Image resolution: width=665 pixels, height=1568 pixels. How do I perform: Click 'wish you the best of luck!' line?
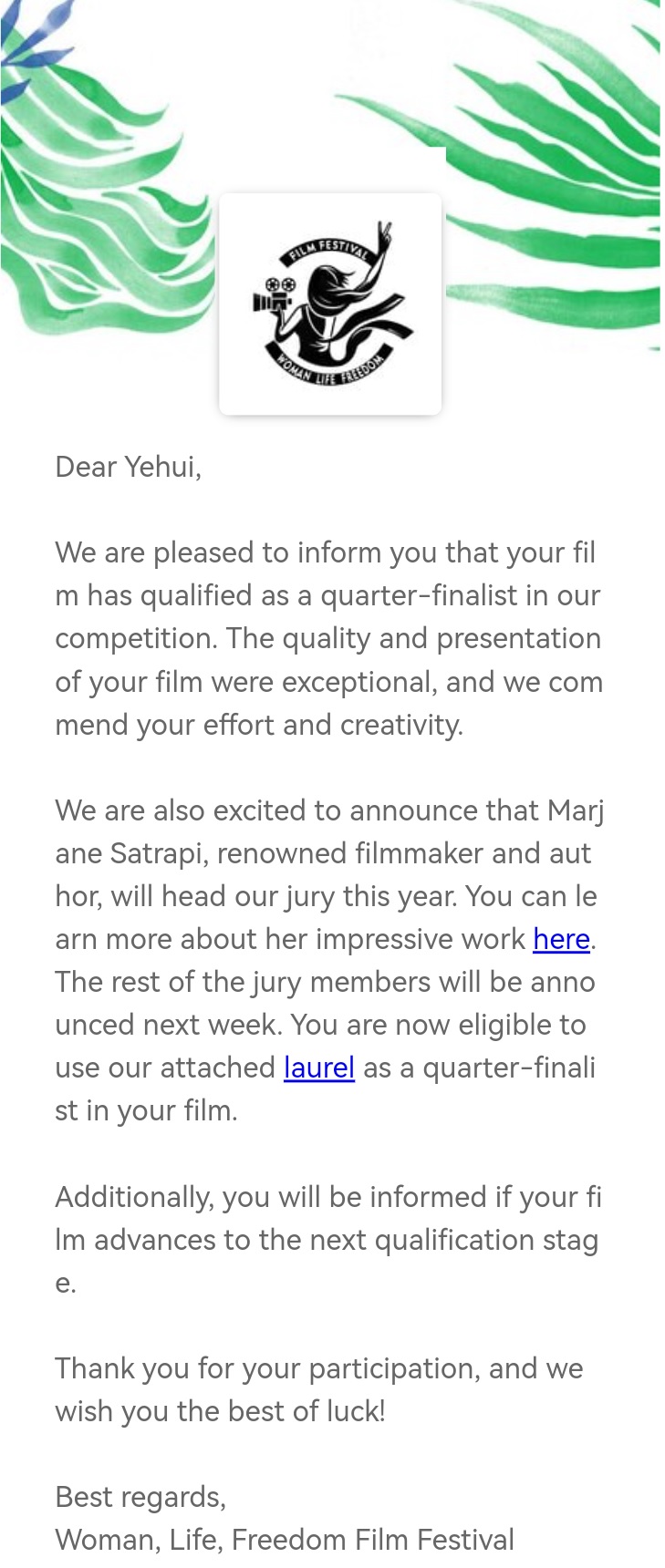pos(220,1411)
